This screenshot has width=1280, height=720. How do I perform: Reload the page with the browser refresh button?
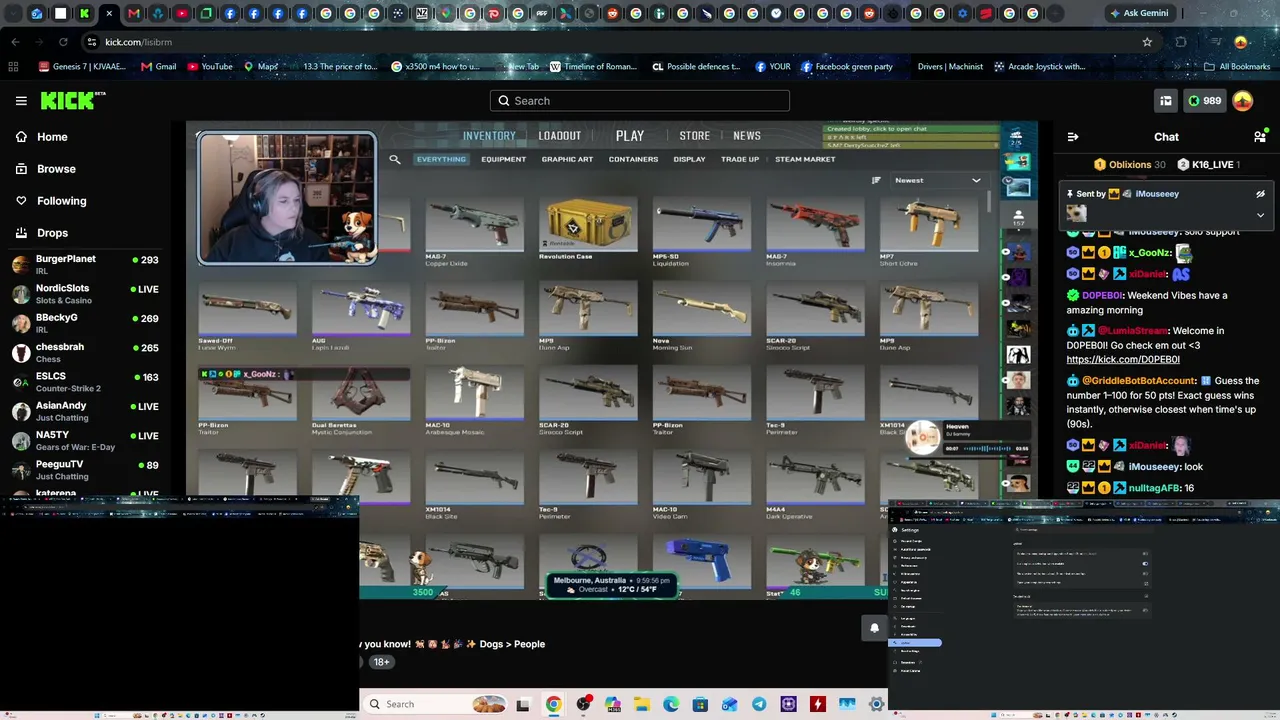coord(63,42)
